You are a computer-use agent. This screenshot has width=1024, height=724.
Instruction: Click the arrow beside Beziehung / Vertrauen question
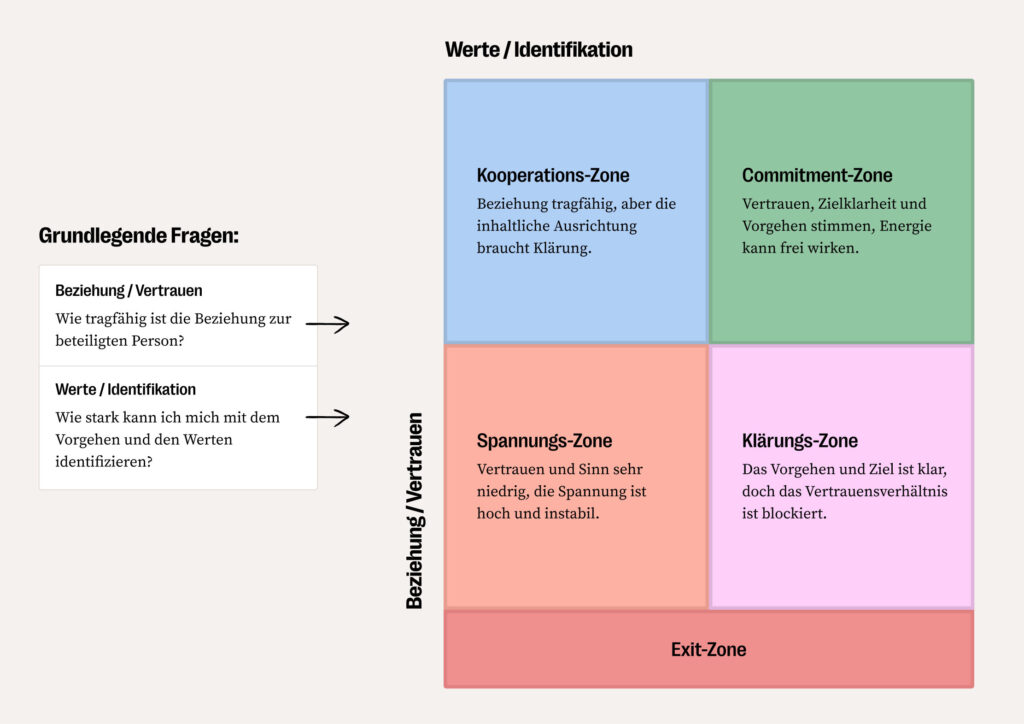328,324
